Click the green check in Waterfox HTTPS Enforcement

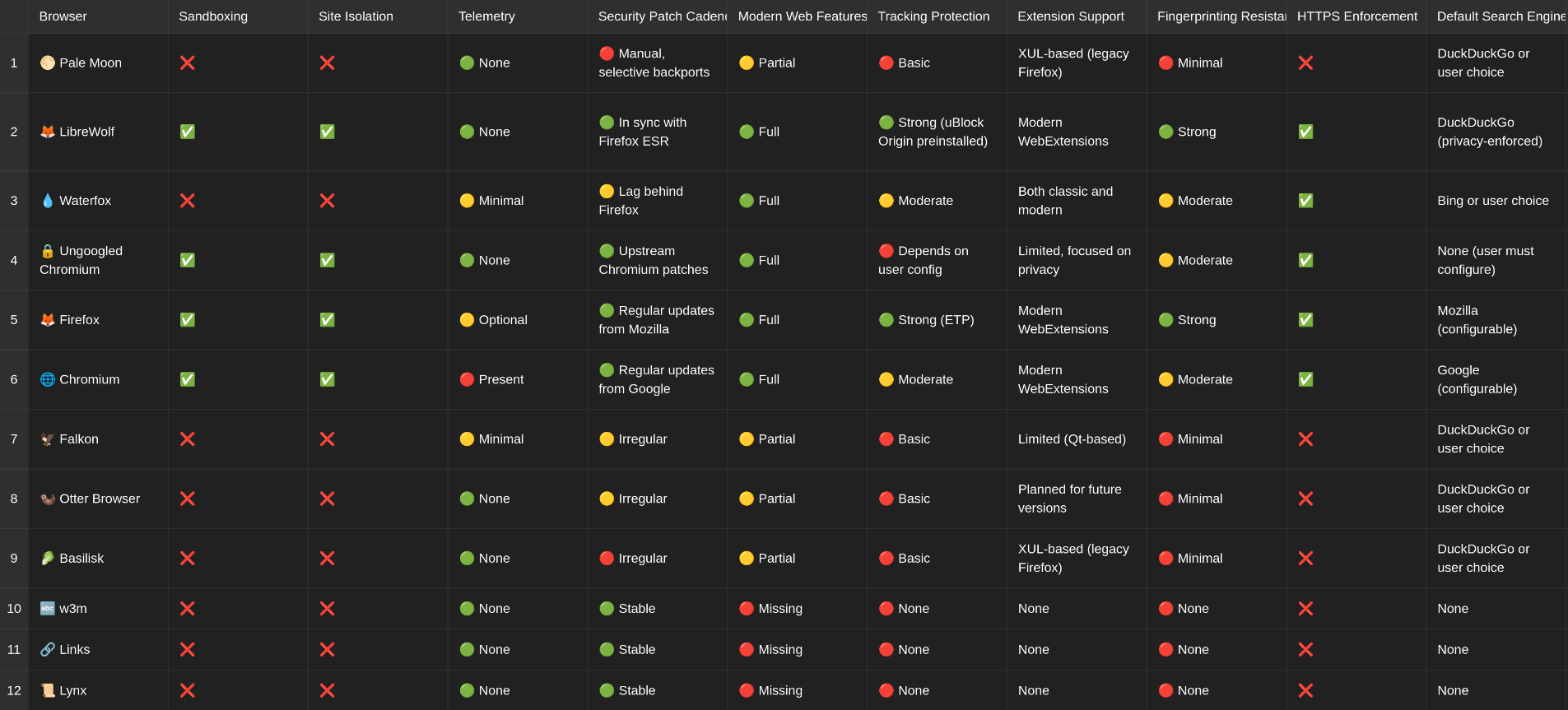pyautogui.click(x=1305, y=201)
